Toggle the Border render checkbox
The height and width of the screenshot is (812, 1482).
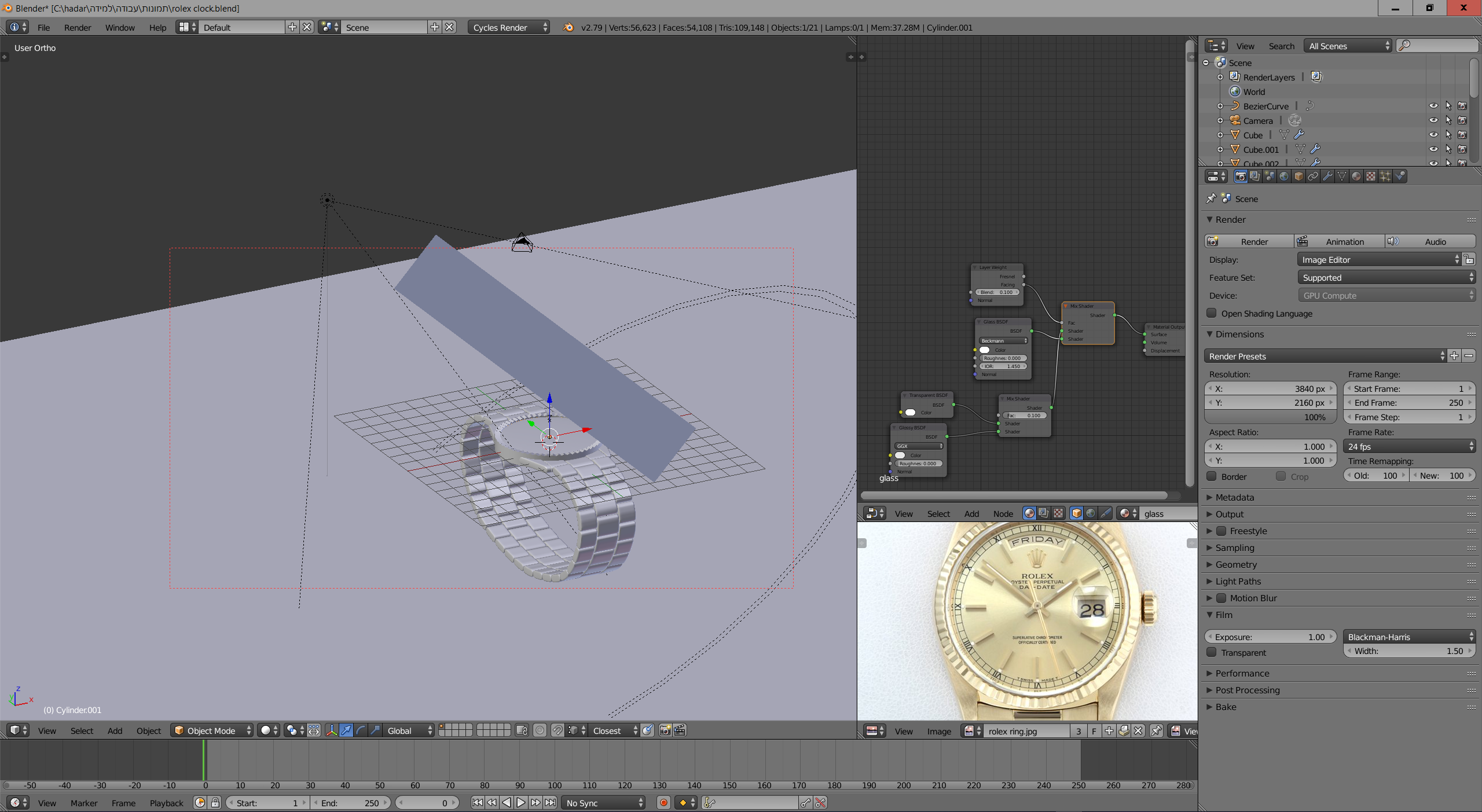[1213, 476]
